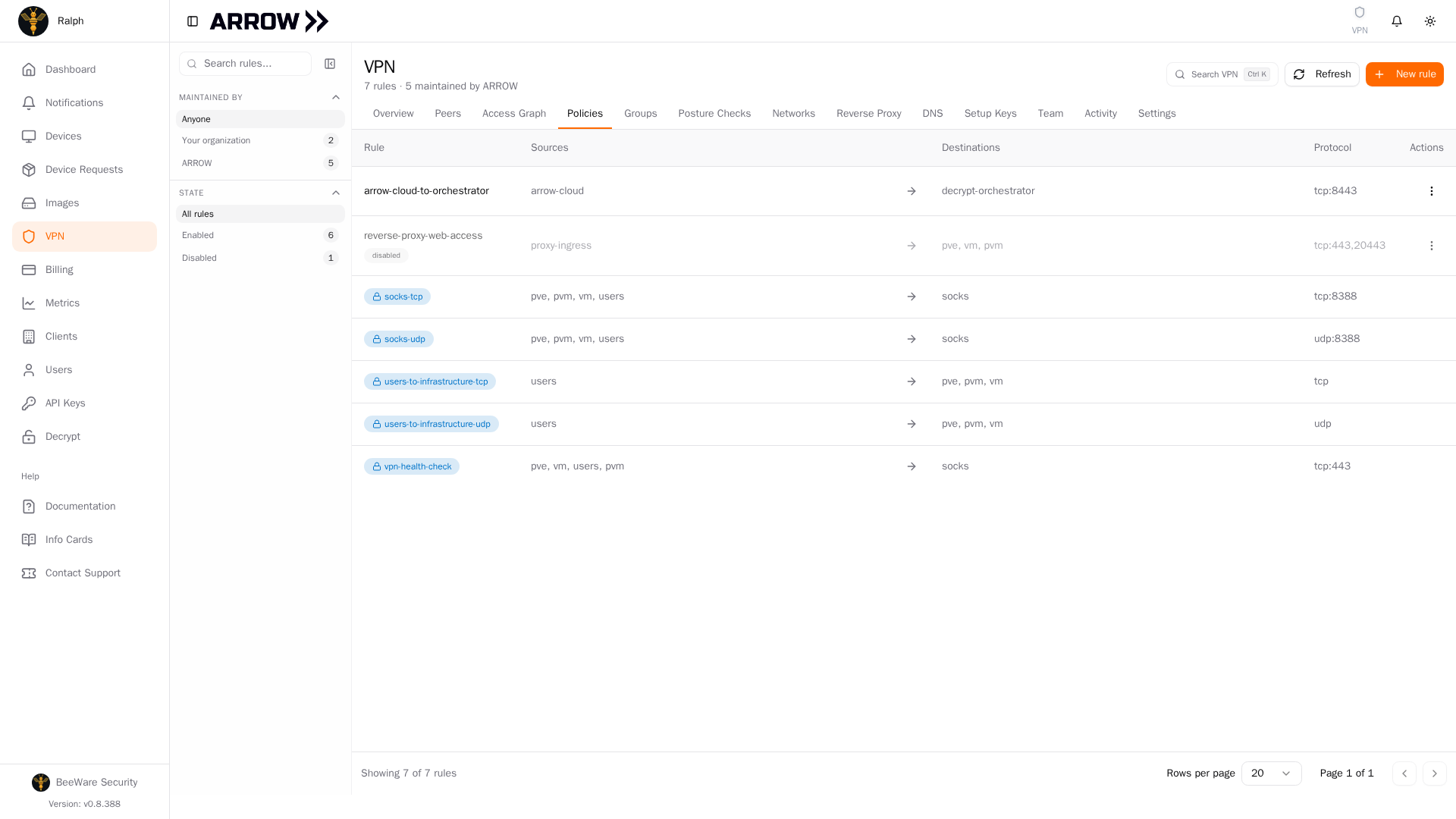
Task: Go to previous page of rules
Action: [1404, 773]
